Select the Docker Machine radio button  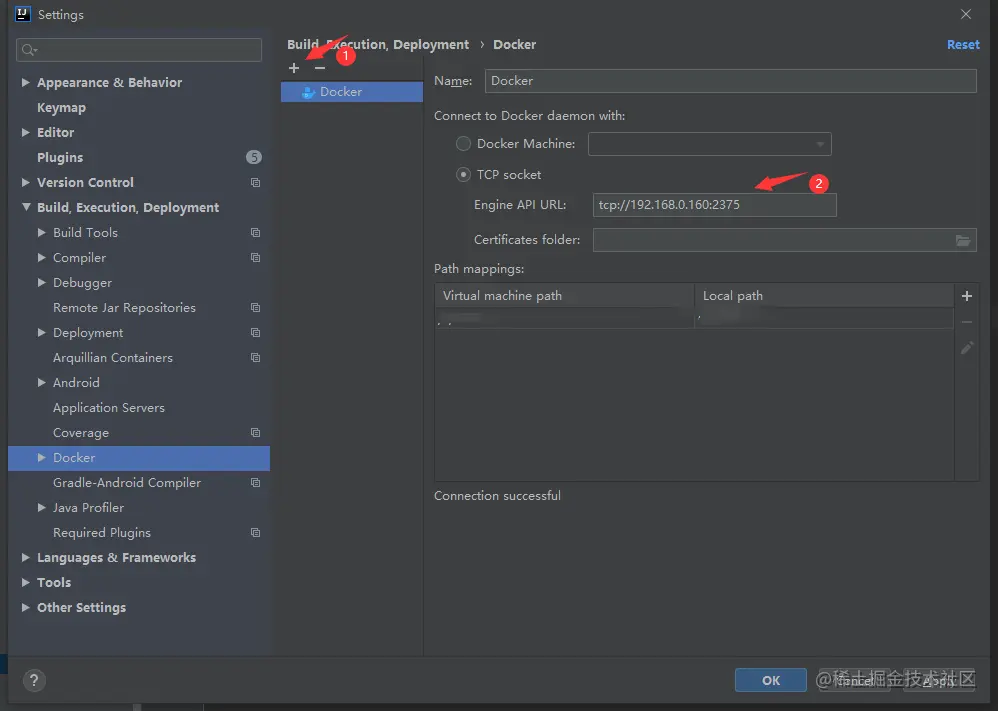(x=463, y=144)
